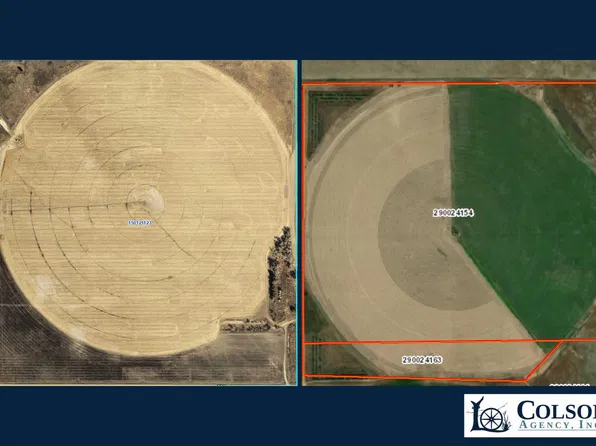
Task: Click the cyan vertical border of left map
Action: (296, 222)
